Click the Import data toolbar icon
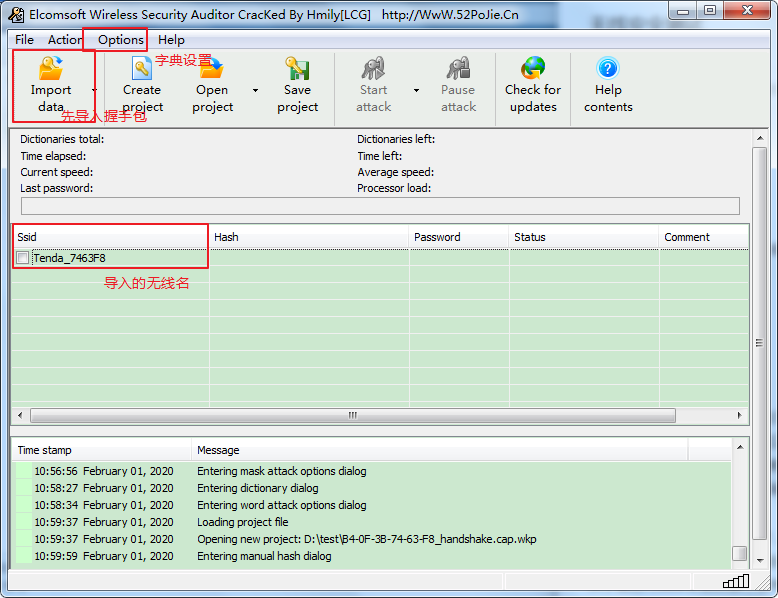 click(51, 68)
